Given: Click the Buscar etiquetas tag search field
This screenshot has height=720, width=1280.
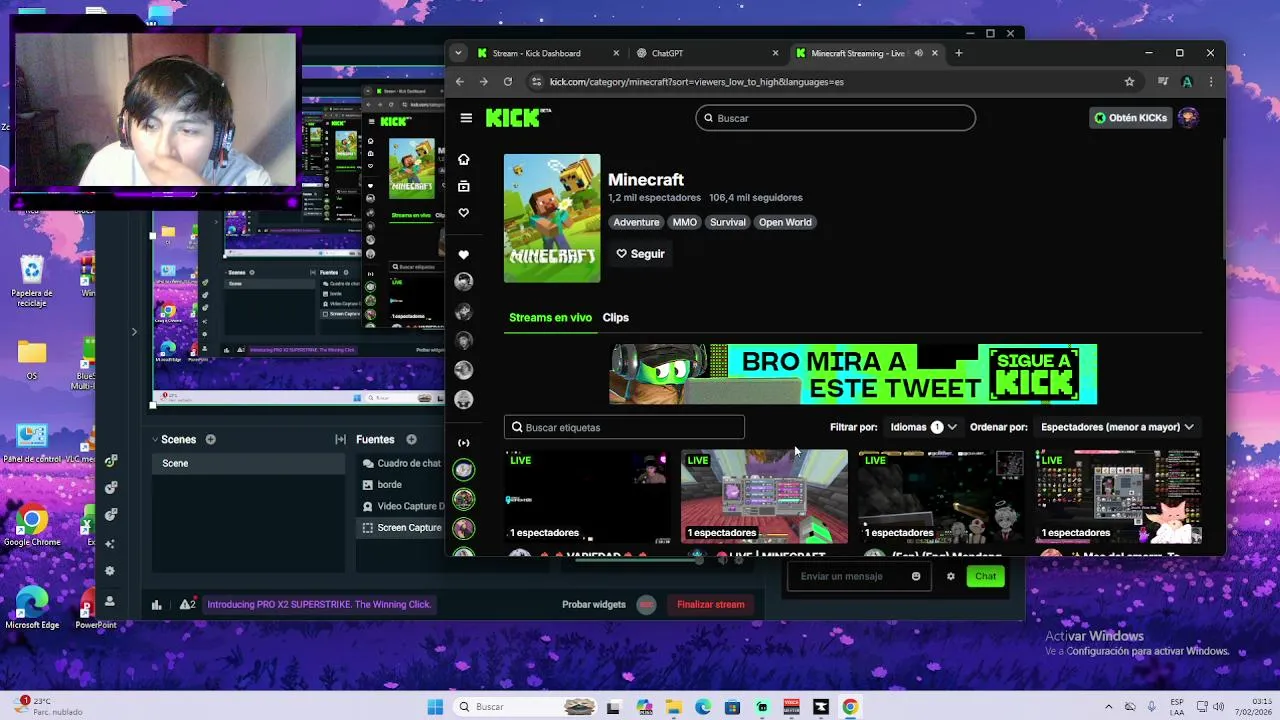Looking at the screenshot, I should tap(624, 427).
